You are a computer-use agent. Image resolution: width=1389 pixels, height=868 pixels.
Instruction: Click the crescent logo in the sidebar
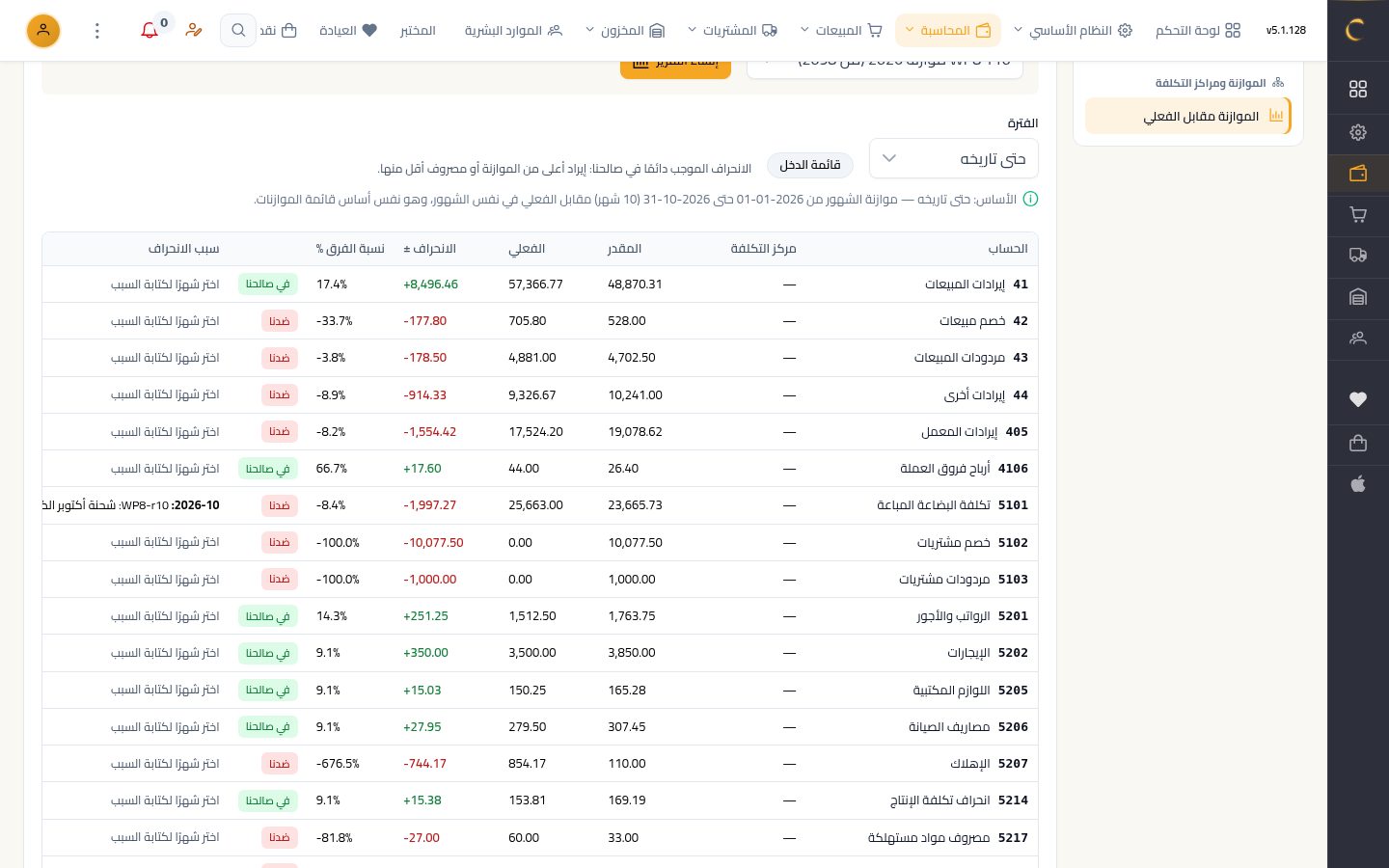click(x=1357, y=30)
